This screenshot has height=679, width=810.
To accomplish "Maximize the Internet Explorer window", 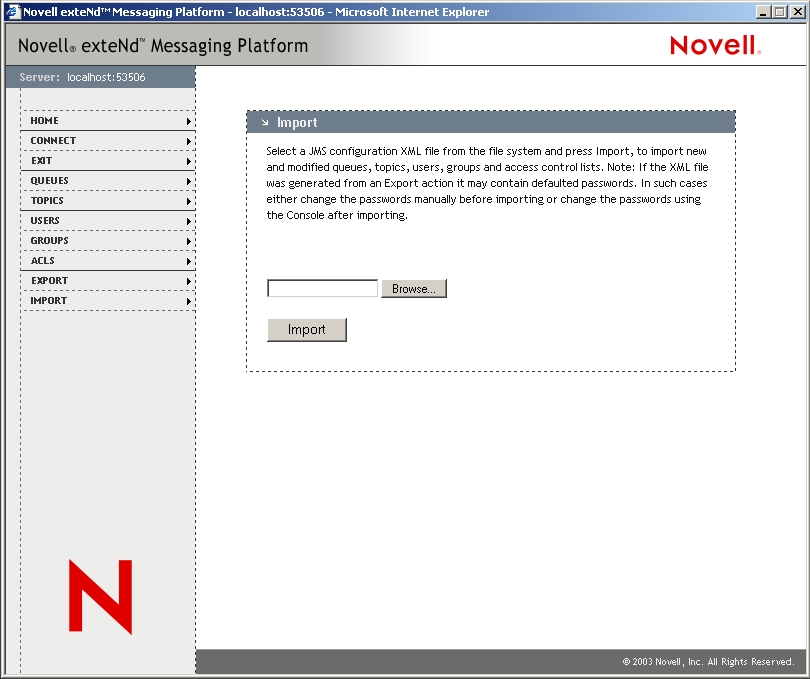I will click(x=780, y=11).
